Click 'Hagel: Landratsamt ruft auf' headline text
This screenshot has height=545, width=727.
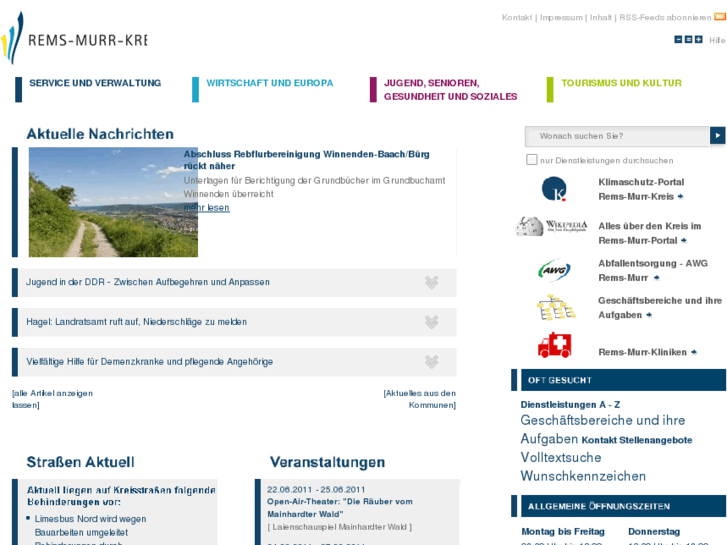(136, 322)
